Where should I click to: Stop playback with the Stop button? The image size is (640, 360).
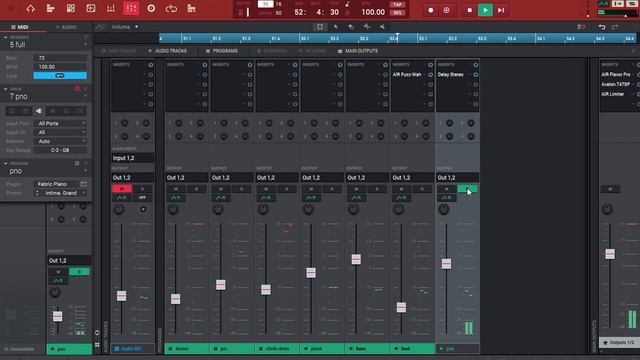469,10
